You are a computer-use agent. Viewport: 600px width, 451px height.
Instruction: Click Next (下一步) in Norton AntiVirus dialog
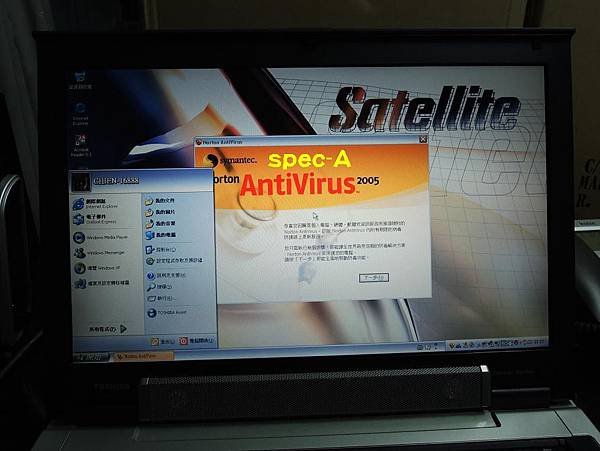374,278
